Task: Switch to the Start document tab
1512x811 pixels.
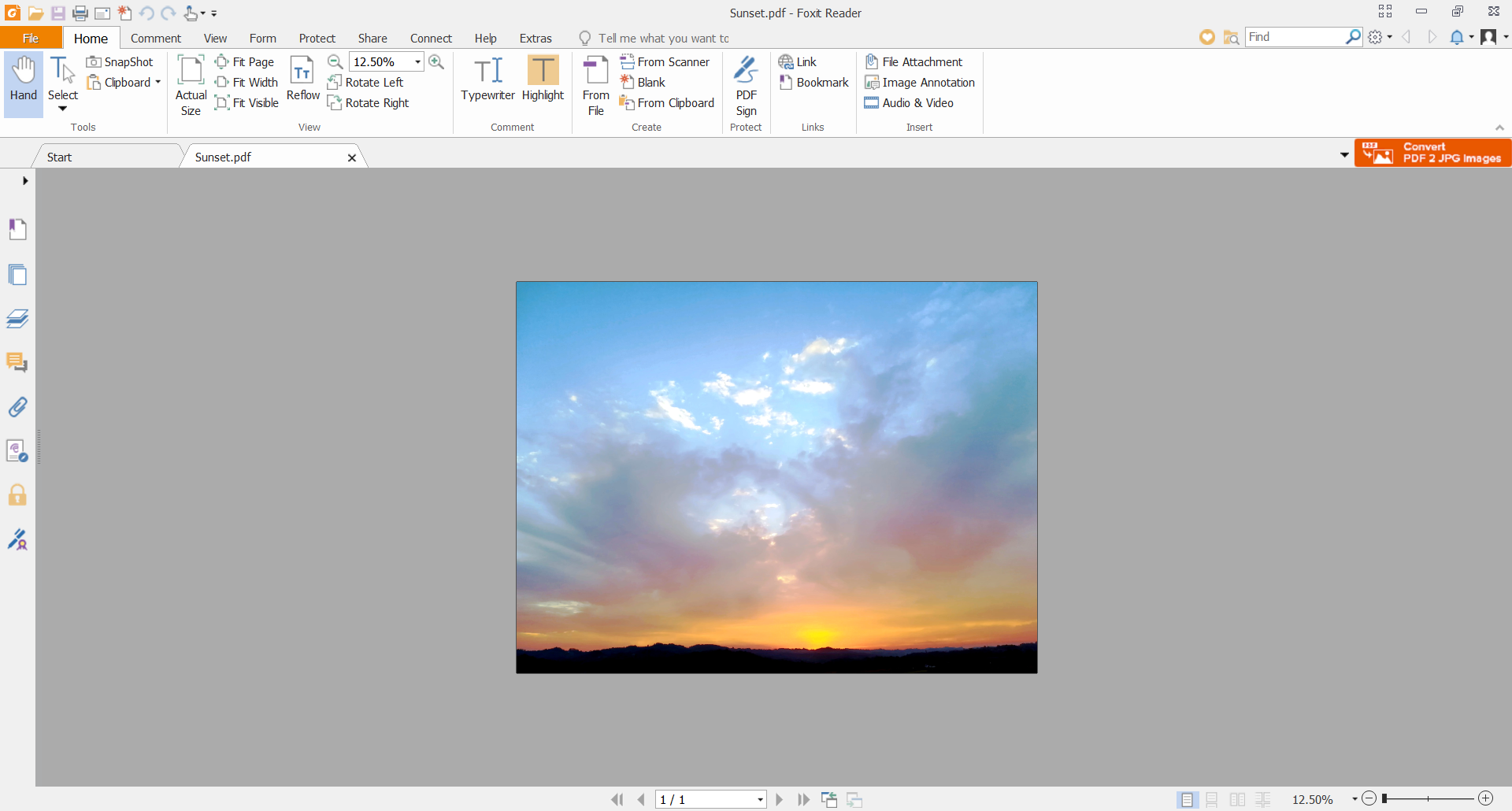Action: click(x=60, y=157)
